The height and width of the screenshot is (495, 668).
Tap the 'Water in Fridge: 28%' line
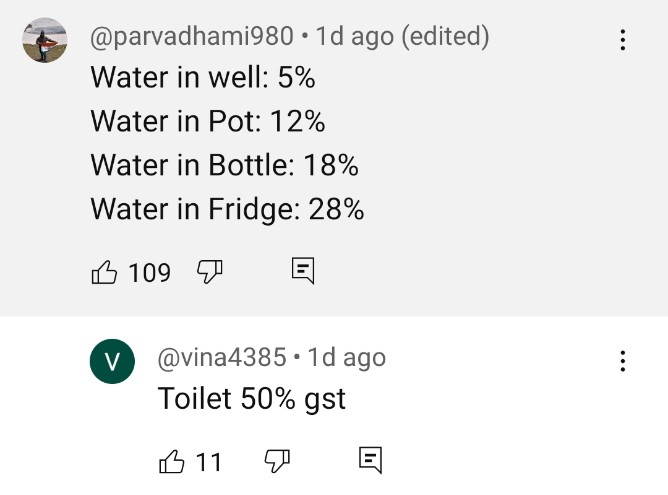tap(227, 209)
